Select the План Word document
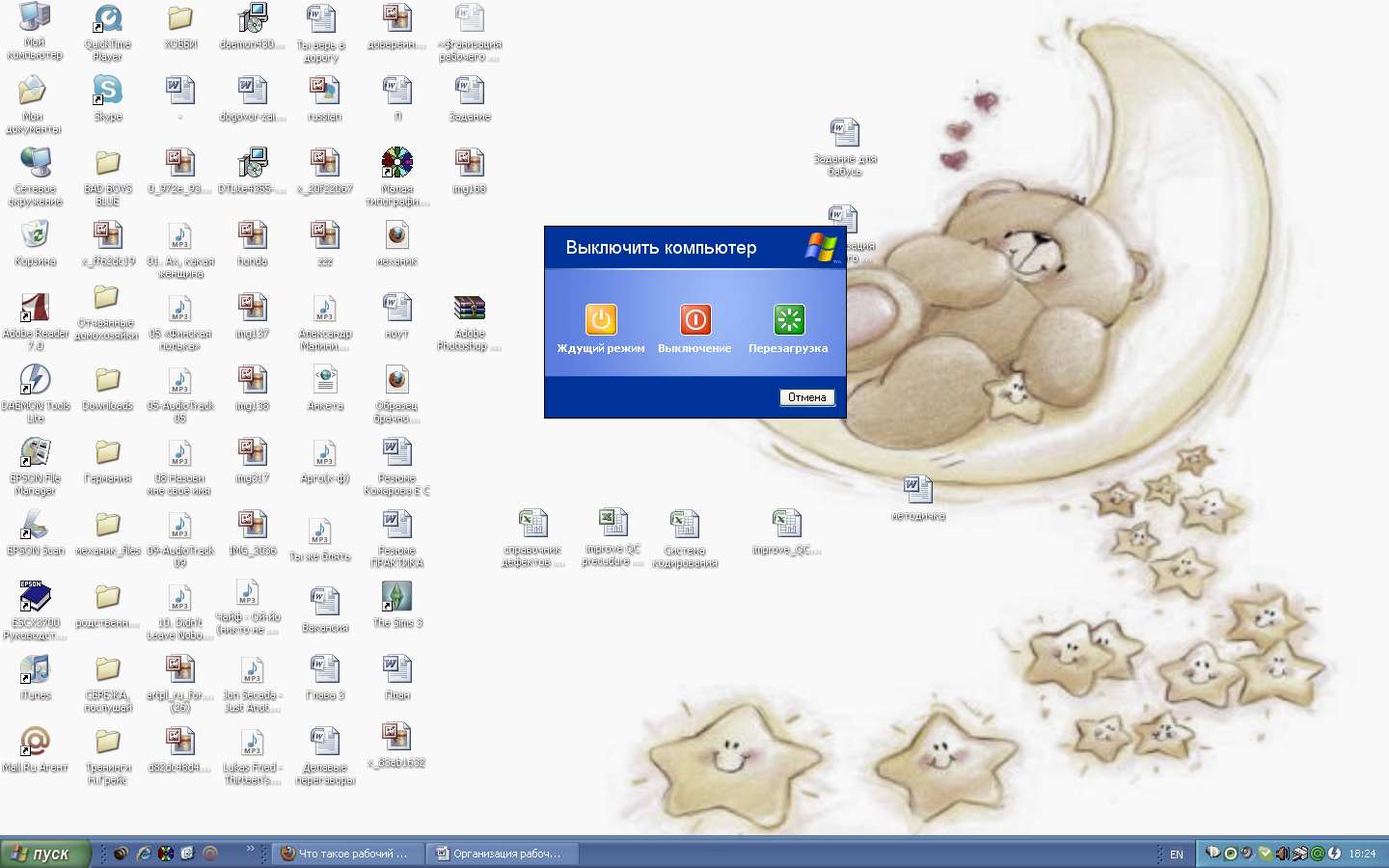The height and width of the screenshot is (868, 1389). (397, 677)
